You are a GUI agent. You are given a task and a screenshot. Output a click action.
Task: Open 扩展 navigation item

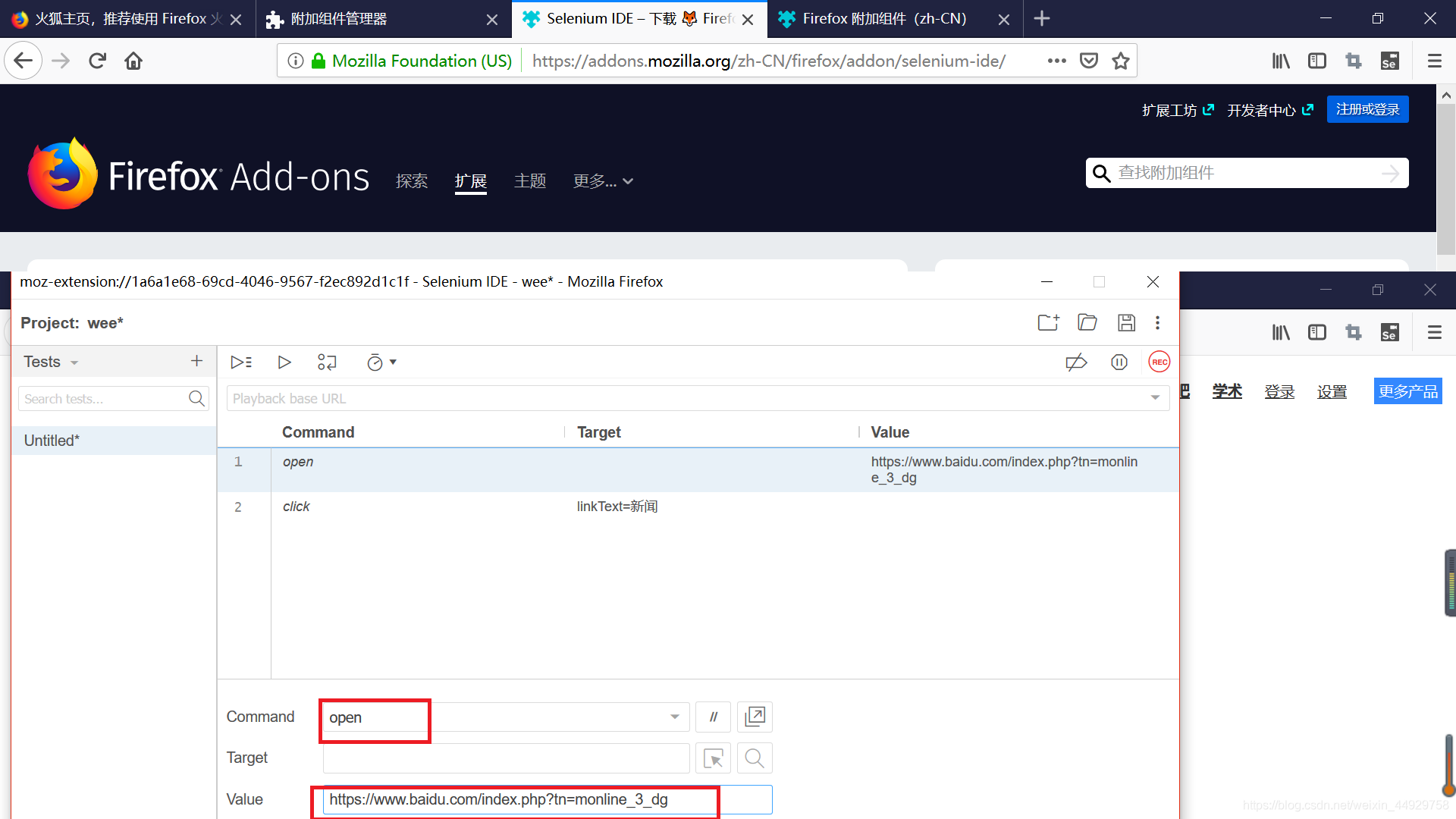471,181
